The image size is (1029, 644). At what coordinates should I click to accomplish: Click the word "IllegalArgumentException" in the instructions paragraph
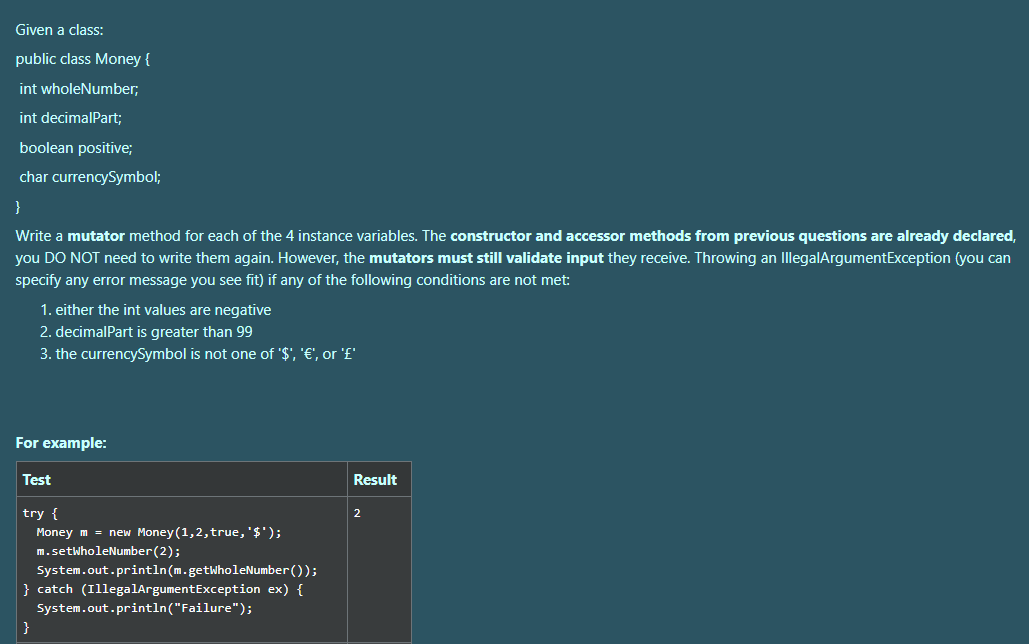(x=866, y=258)
